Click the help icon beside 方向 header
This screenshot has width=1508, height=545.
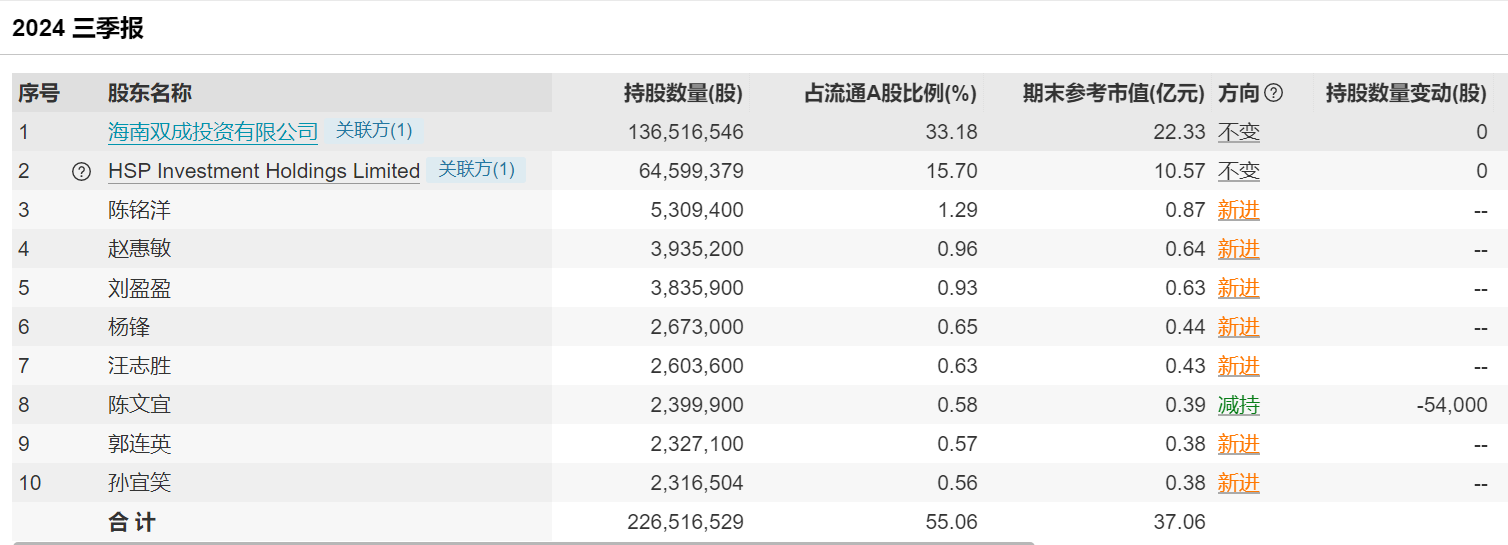tap(1273, 93)
